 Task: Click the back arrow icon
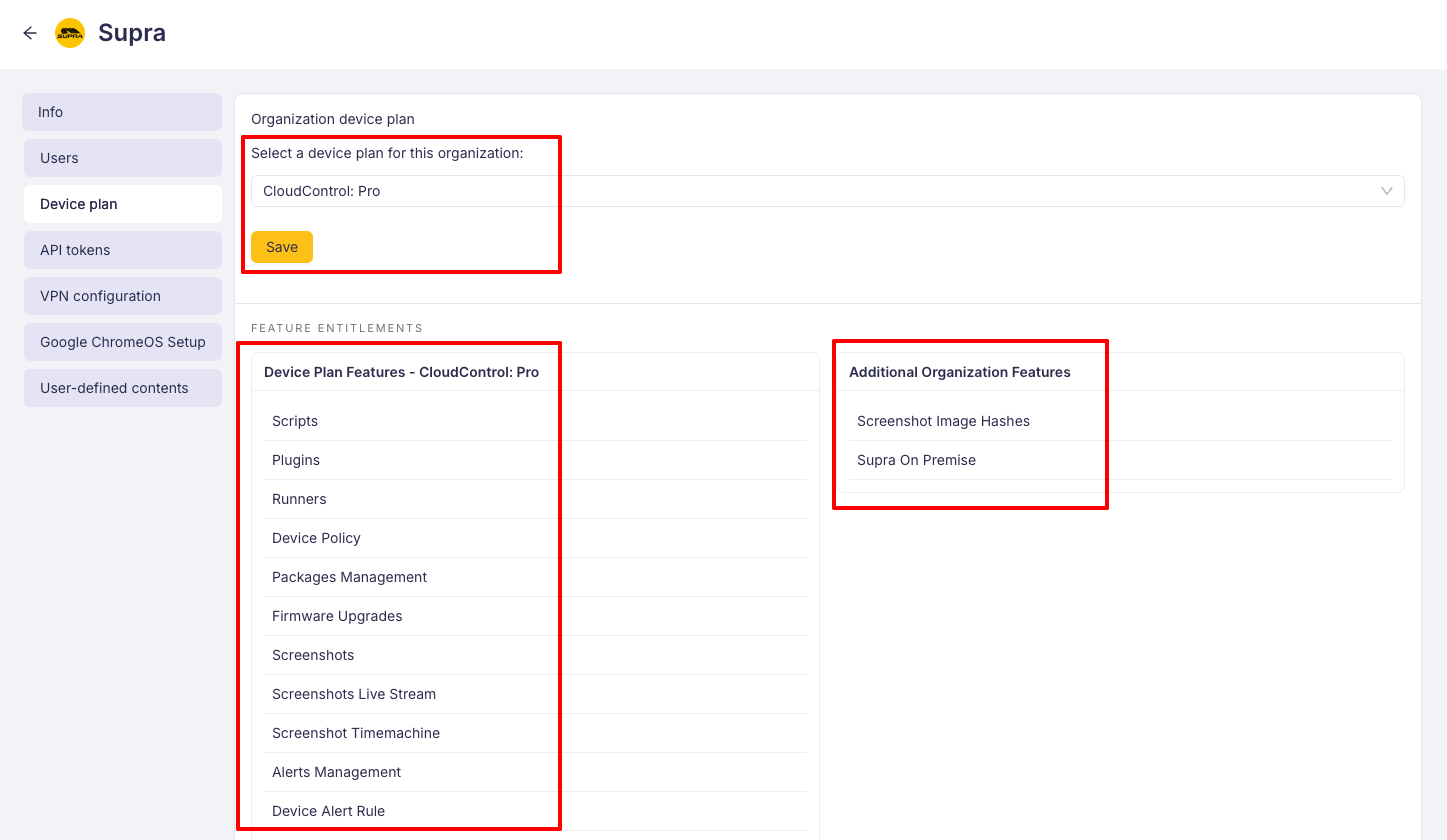pos(30,33)
